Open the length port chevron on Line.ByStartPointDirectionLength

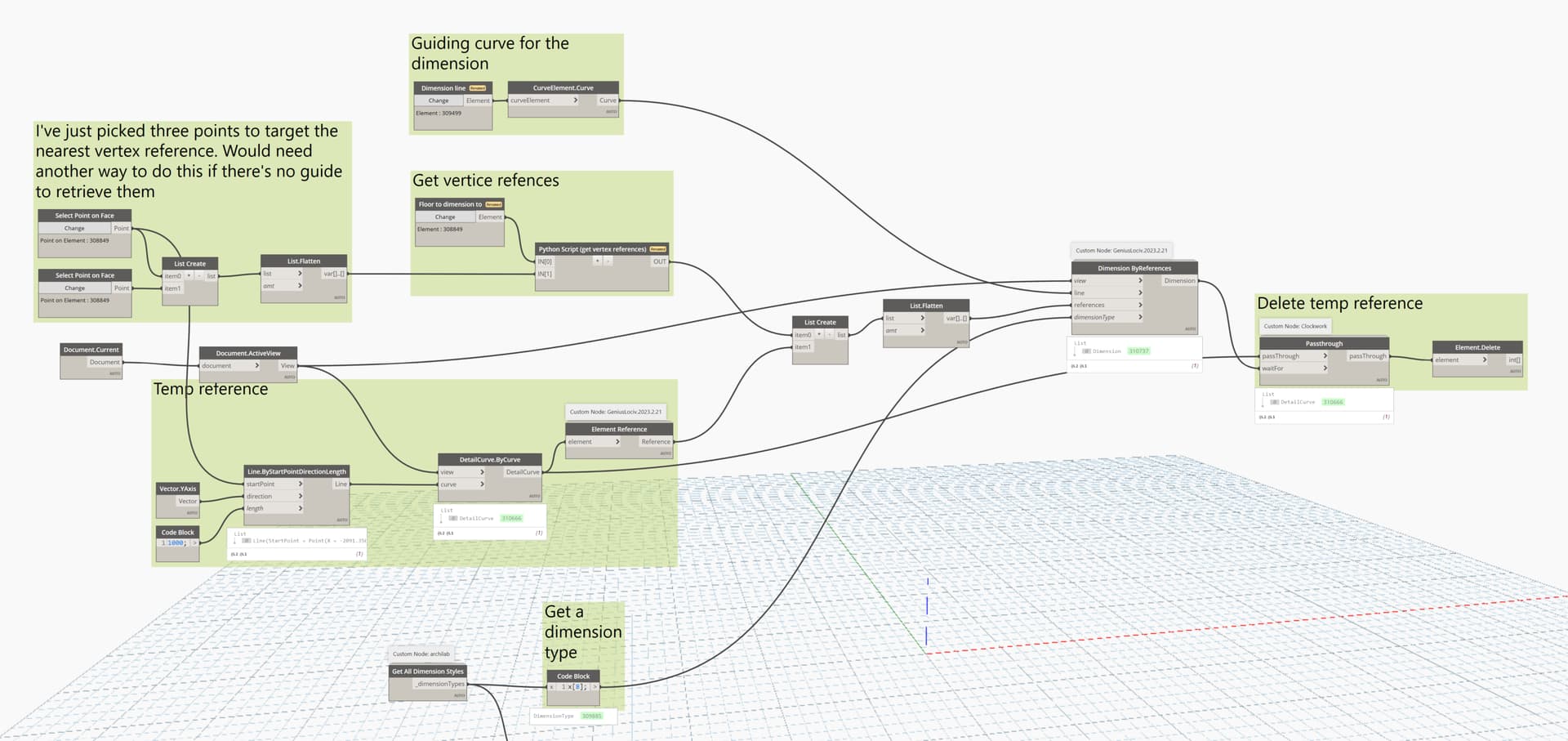coord(301,508)
